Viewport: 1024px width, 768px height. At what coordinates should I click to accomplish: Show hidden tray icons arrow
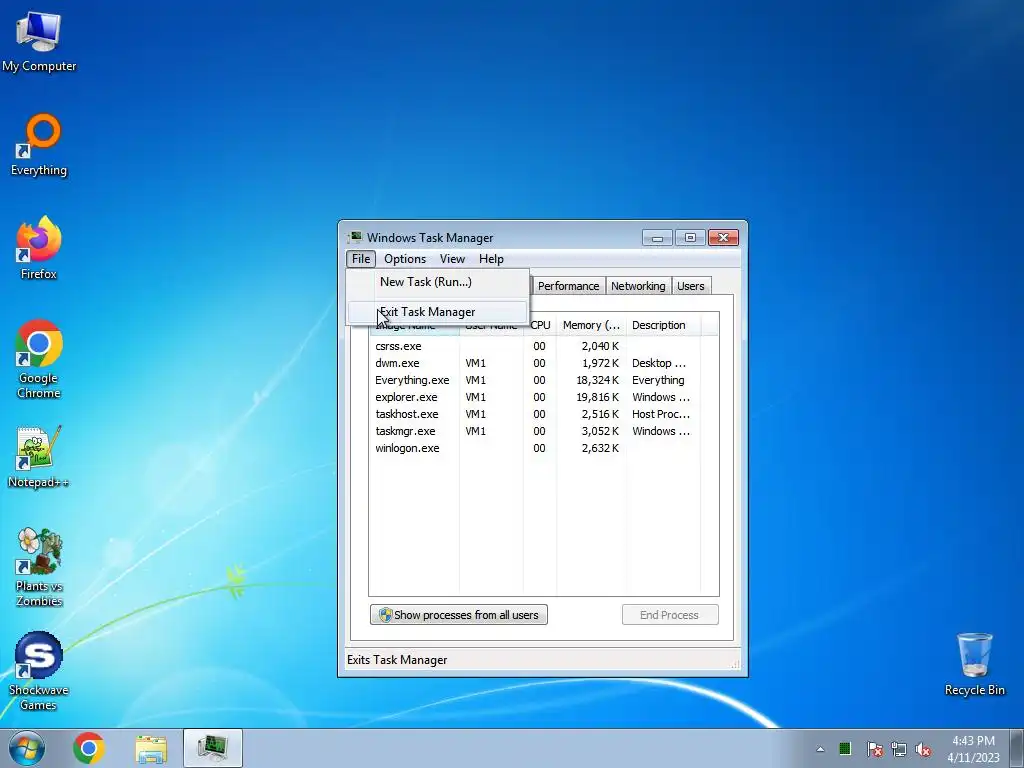820,749
